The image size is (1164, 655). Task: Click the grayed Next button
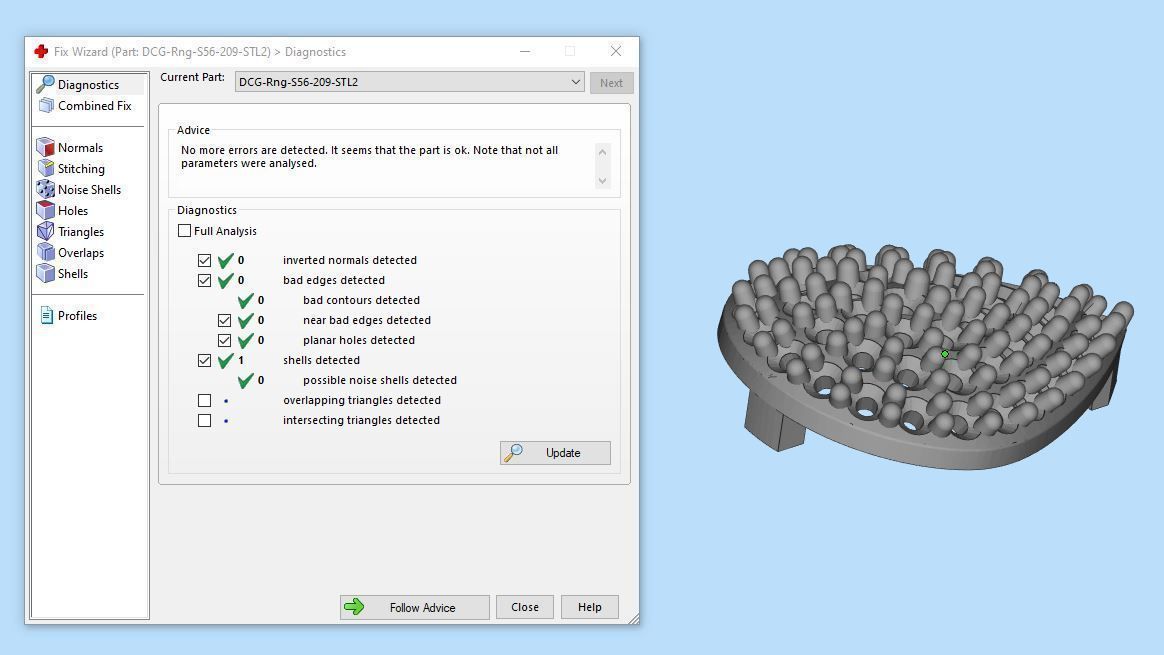[612, 82]
